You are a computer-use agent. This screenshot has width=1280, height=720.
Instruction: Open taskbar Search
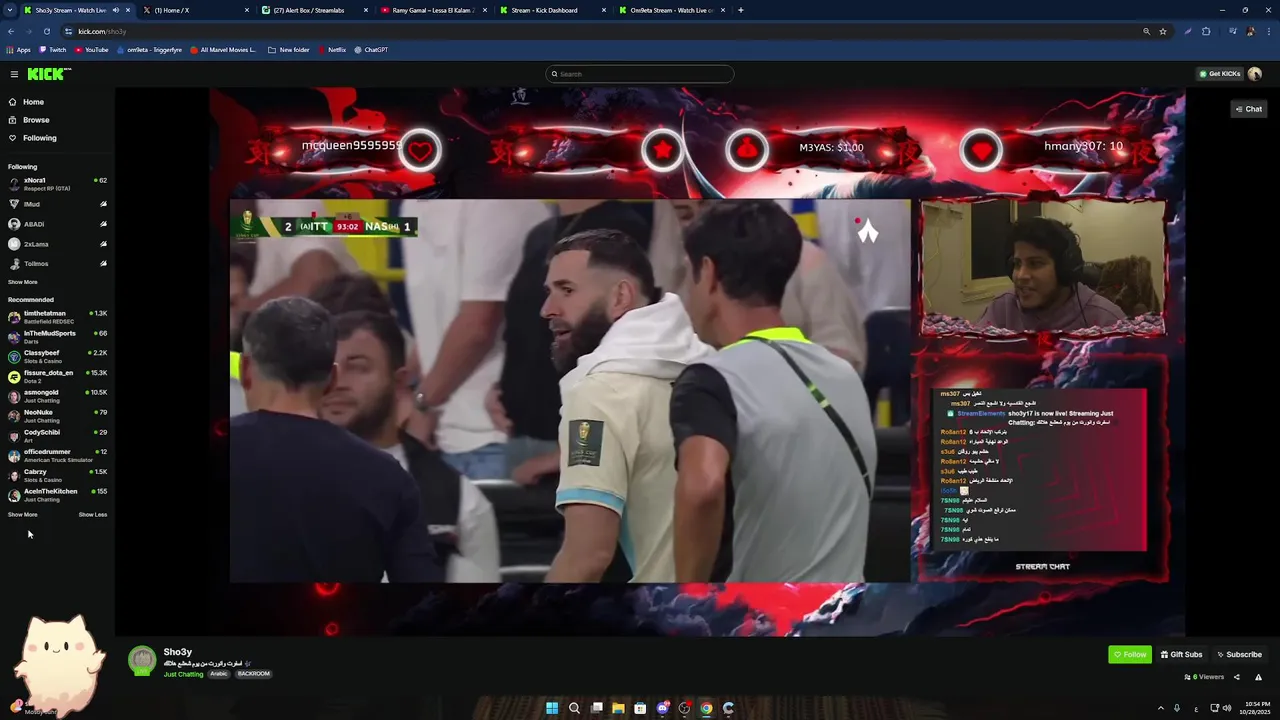click(x=574, y=708)
